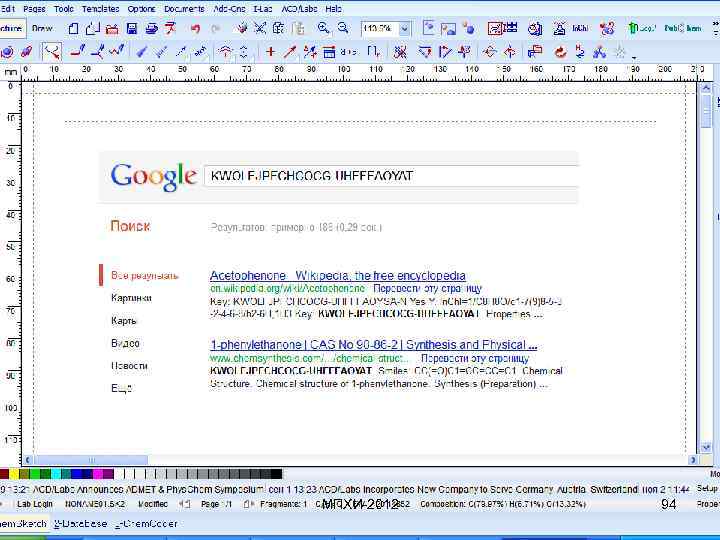Viewport: 720px width, 540px height.
Task: Pick the black color swatch
Action: coord(276,474)
